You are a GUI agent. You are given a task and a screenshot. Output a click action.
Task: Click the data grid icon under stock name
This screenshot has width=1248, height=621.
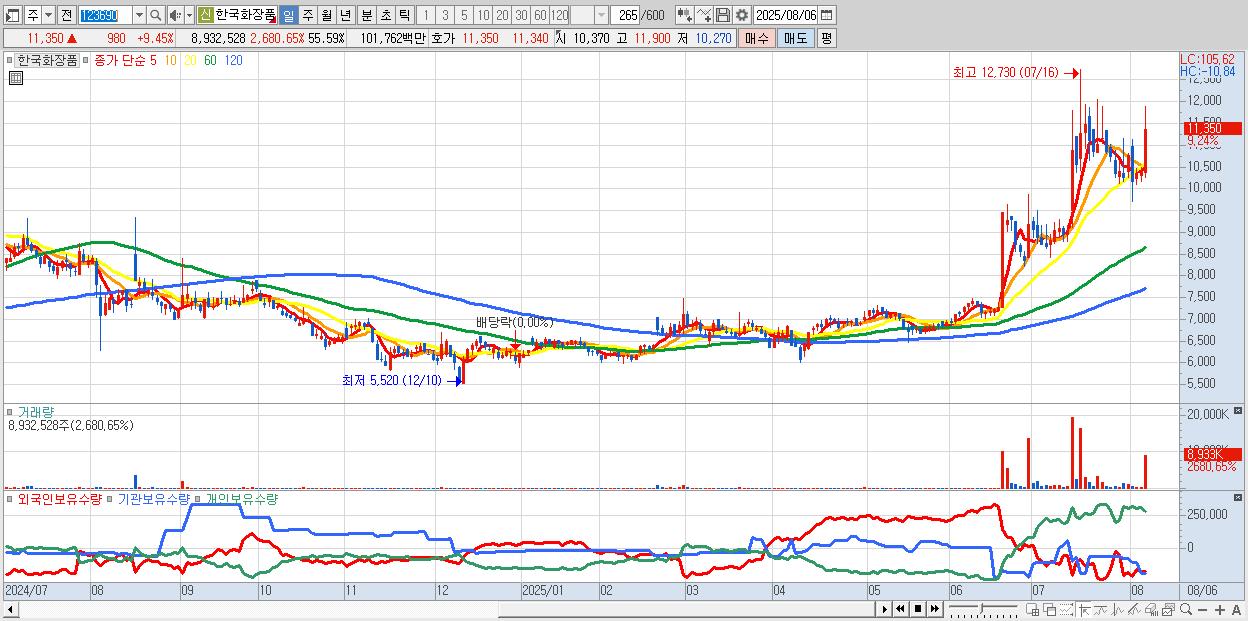(x=16, y=78)
